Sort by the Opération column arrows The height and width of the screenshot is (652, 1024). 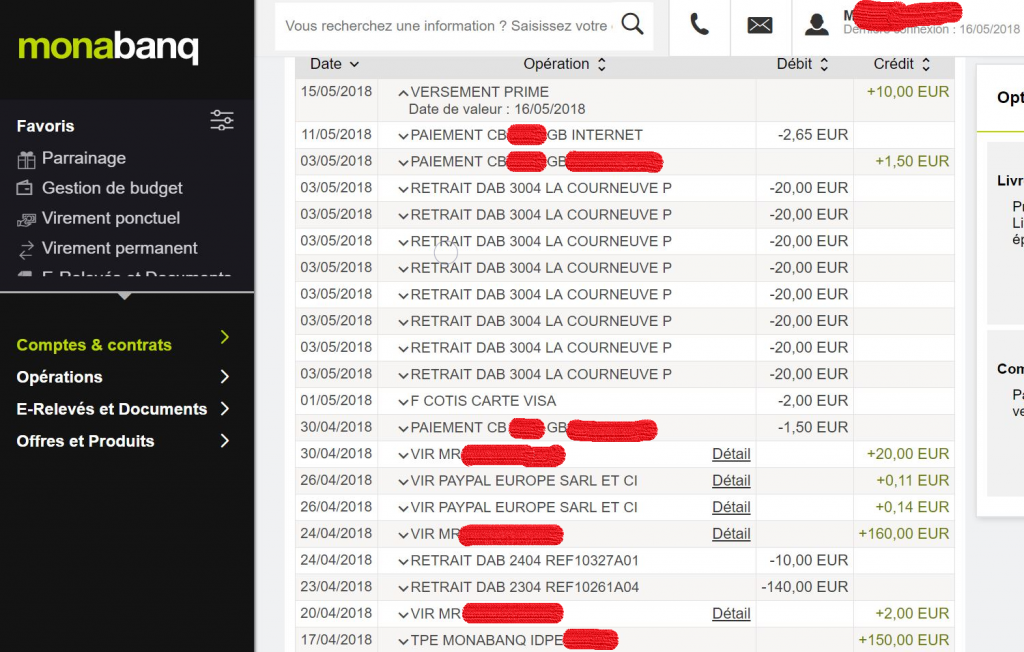602,64
